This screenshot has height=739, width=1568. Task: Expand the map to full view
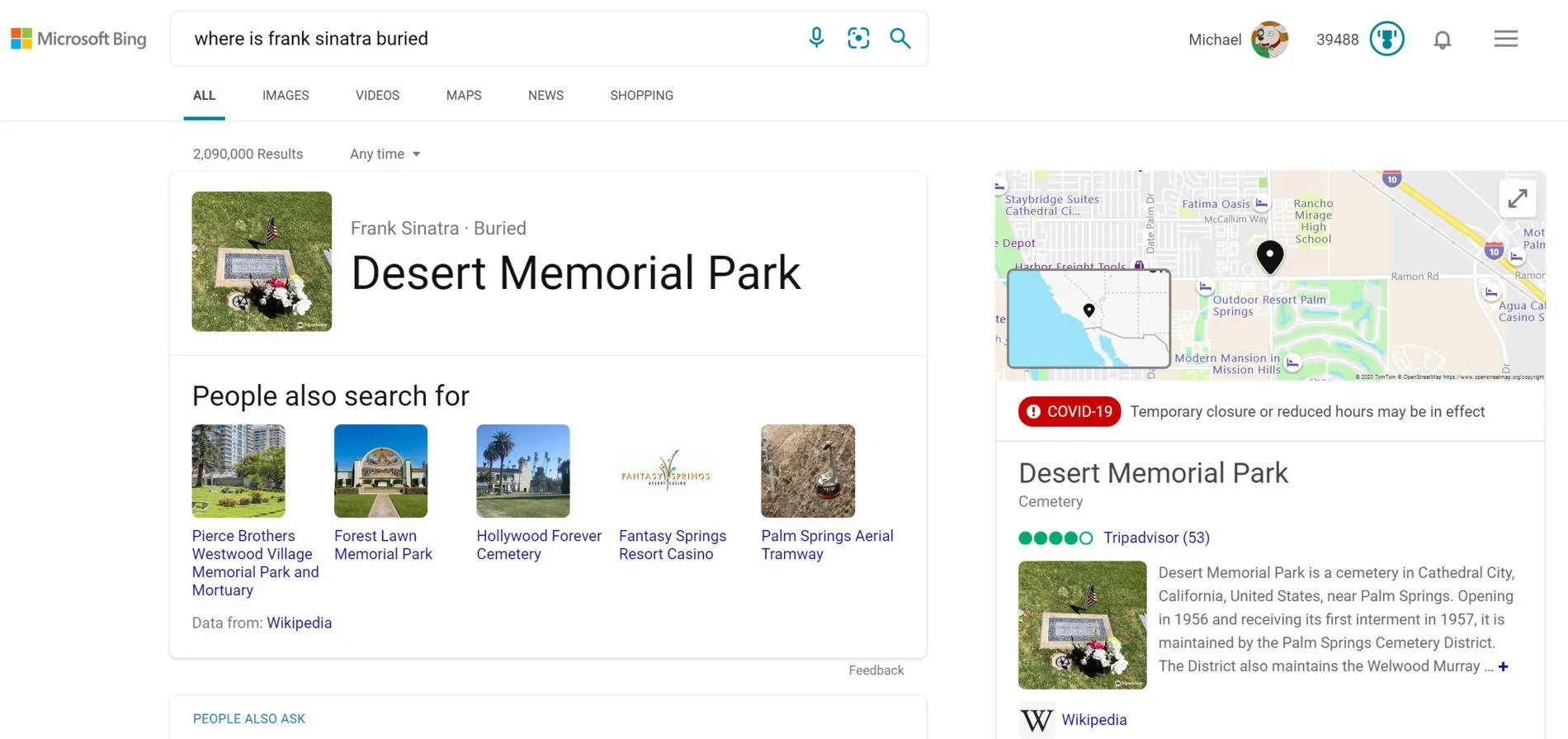point(1517,199)
